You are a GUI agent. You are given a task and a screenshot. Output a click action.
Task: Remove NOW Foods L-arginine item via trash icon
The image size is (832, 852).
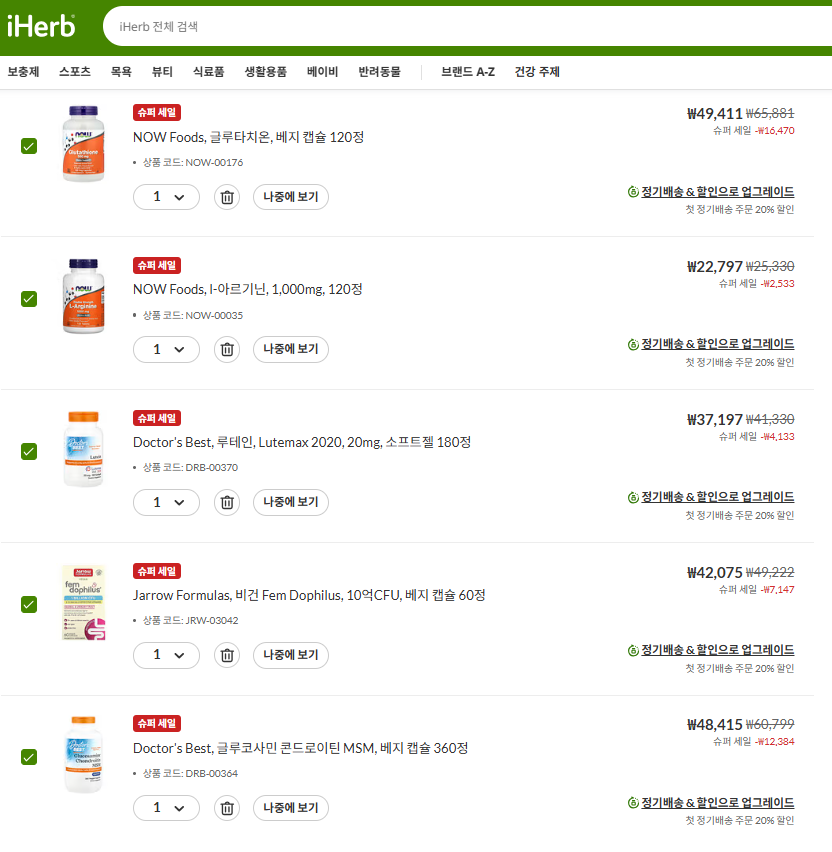[x=227, y=350]
